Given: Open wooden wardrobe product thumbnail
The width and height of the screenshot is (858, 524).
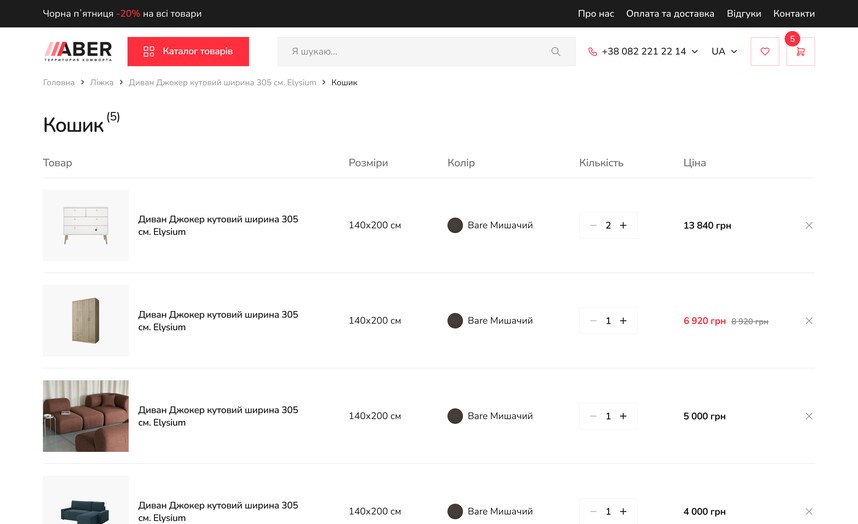Looking at the screenshot, I should [86, 321].
